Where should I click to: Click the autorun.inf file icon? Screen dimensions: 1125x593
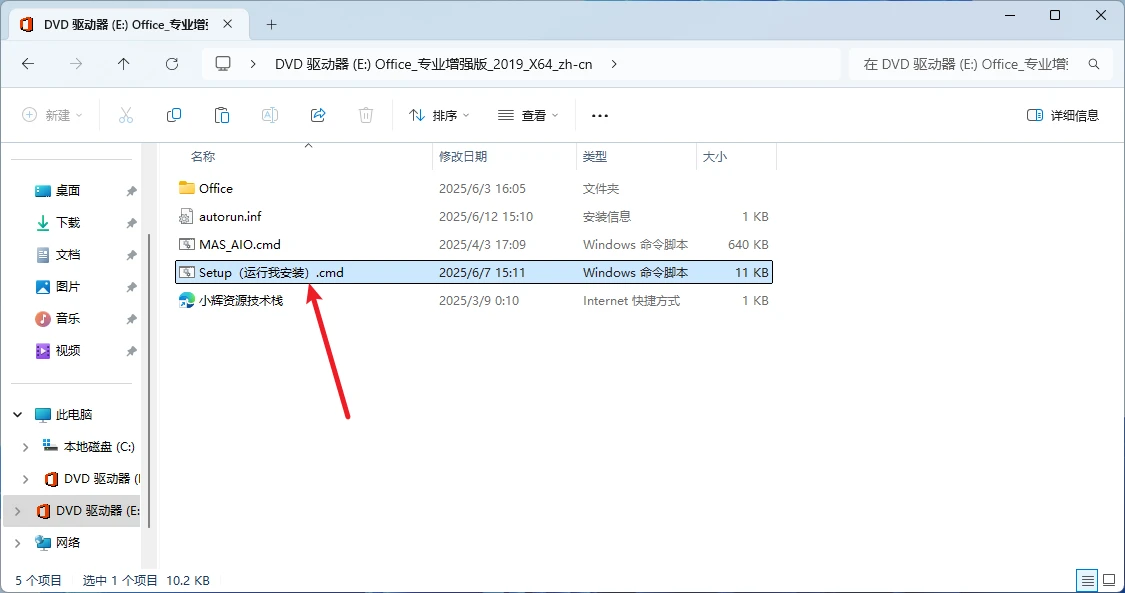click(187, 216)
